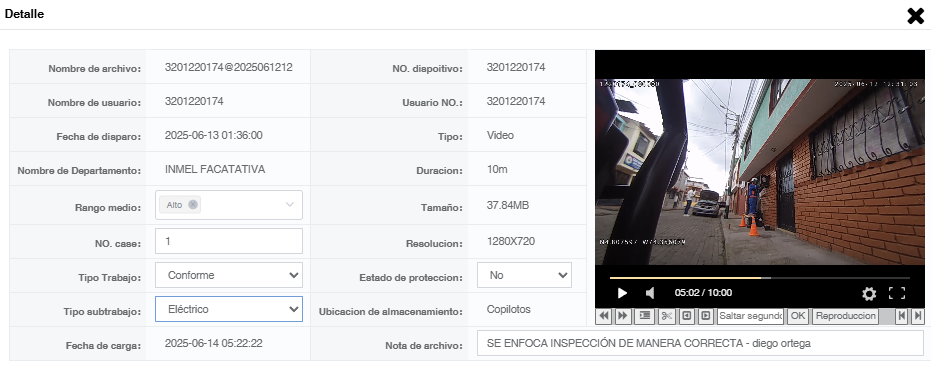
Task: Click the NO. dispoitivo value 3201220174
Action: [x=516, y=67]
